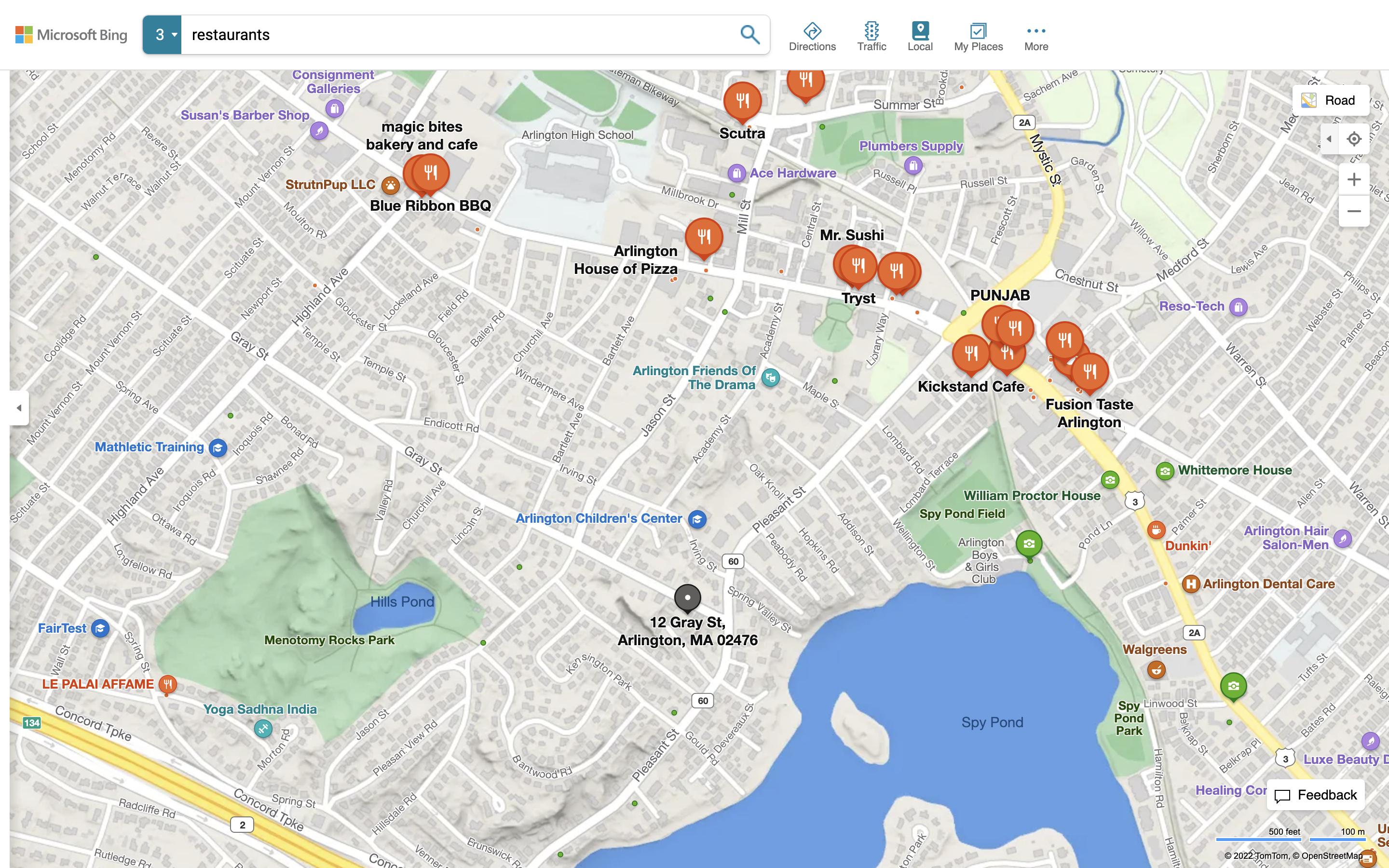Select the Scutra restaurant pin
The width and height of the screenshot is (1389, 868).
(742, 101)
